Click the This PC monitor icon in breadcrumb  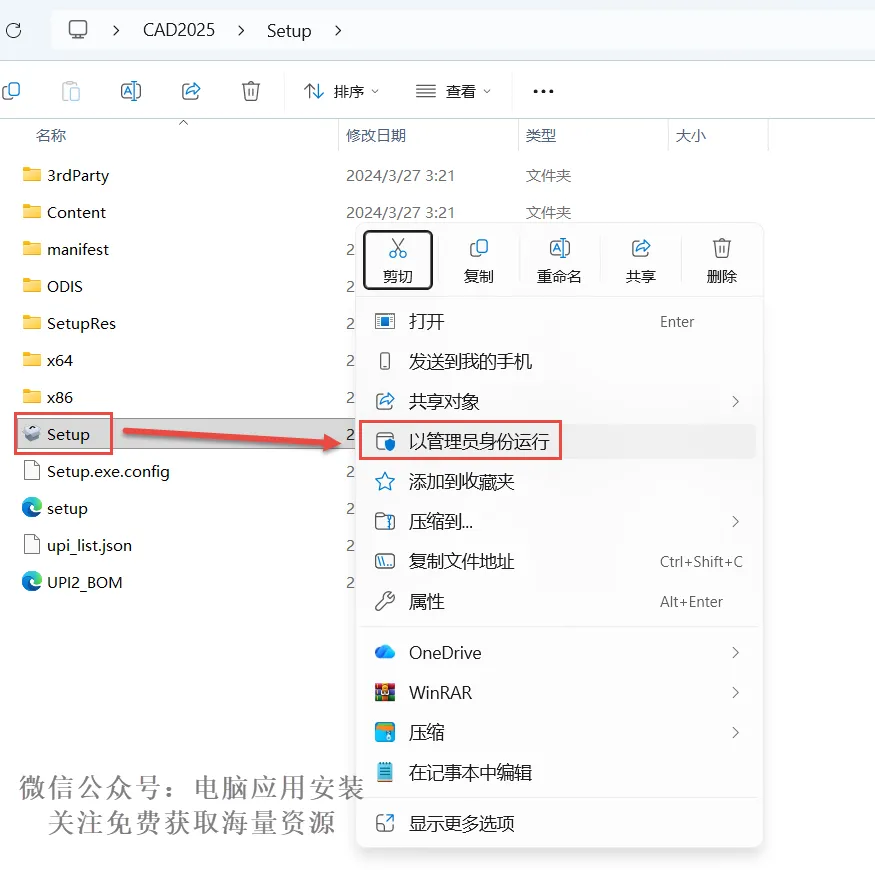point(78,30)
